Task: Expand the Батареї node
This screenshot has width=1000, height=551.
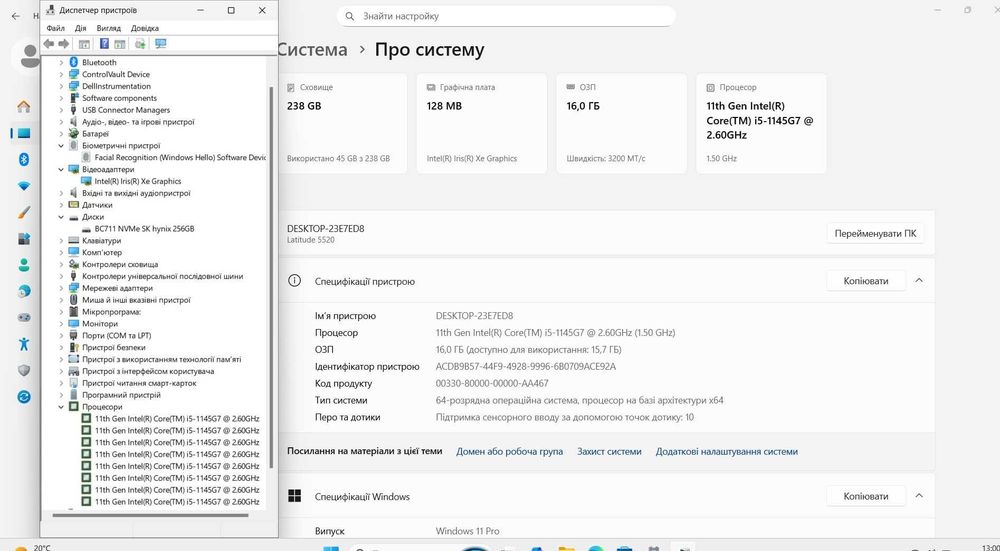Action: 61,134
